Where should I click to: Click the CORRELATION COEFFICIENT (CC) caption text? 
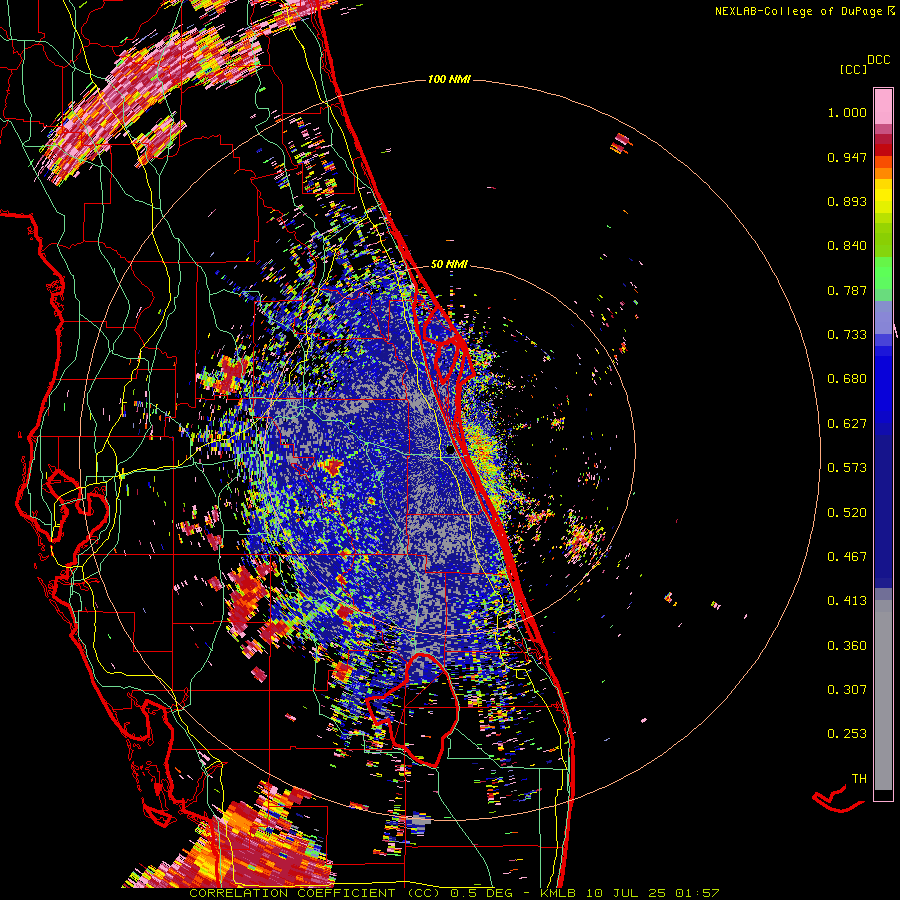(x=315, y=893)
